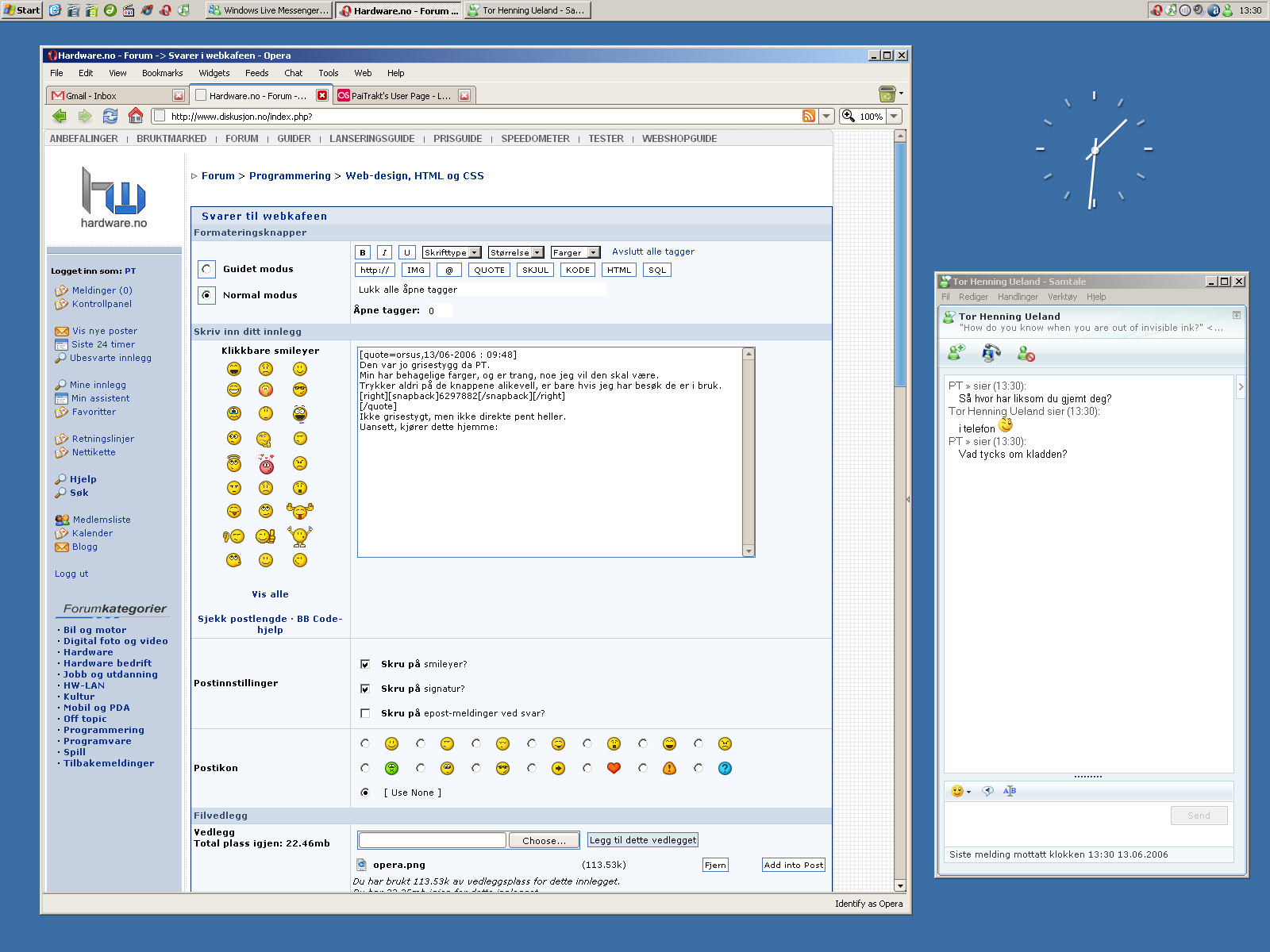This screenshot has width=1270, height=952.
Task: Select Normal modus radio button
Action: 206,295
